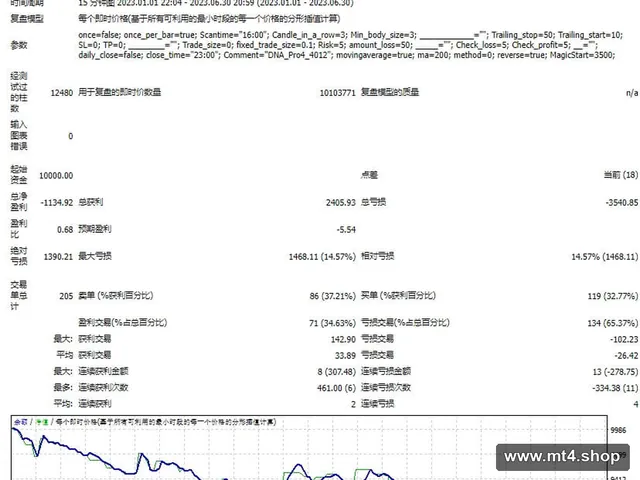The width and height of the screenshot is (640, 480).
Task: Click the 连续获利金额 label
Action: [x=103, y=371]
